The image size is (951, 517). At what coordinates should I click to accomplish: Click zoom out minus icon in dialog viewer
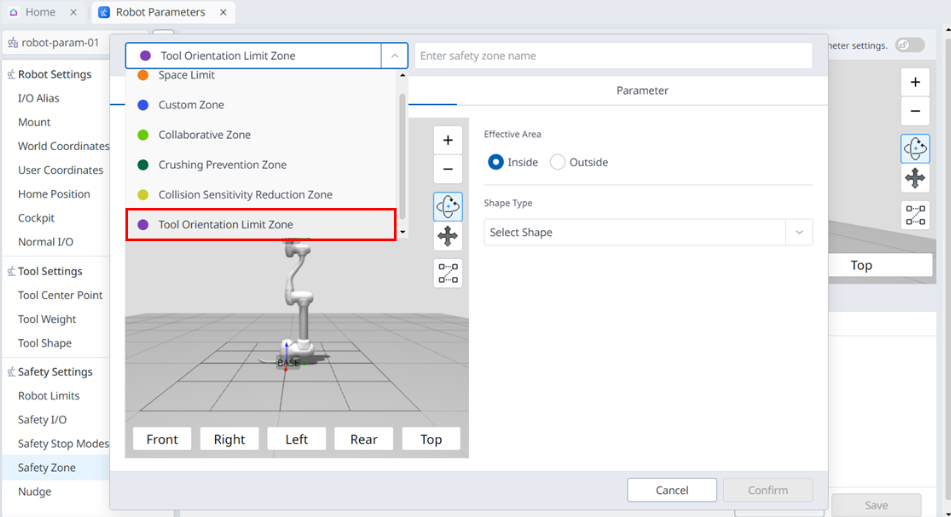(x=448, y=169)
